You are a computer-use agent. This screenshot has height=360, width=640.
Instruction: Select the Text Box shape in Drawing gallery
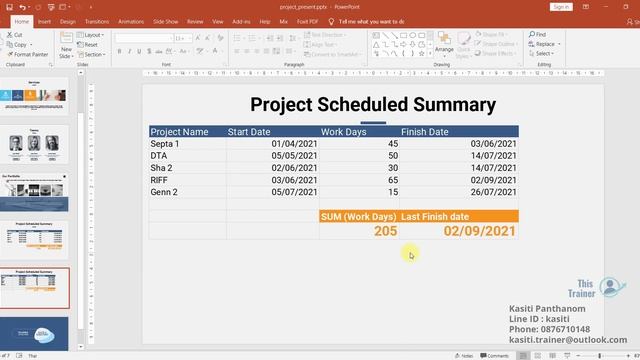(376, 36)
